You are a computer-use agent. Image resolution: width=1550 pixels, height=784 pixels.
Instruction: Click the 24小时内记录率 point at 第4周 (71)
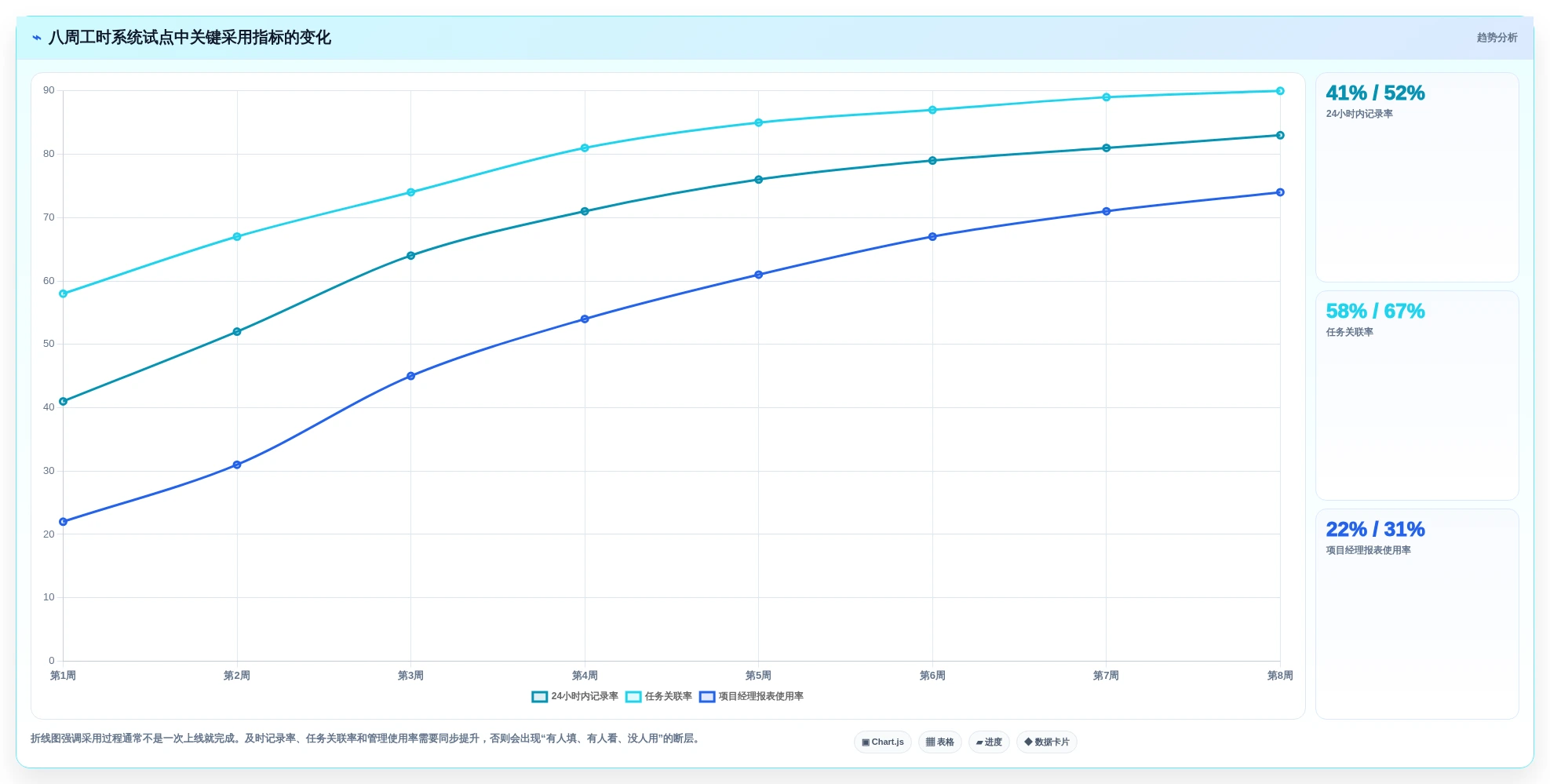point(585,211)
